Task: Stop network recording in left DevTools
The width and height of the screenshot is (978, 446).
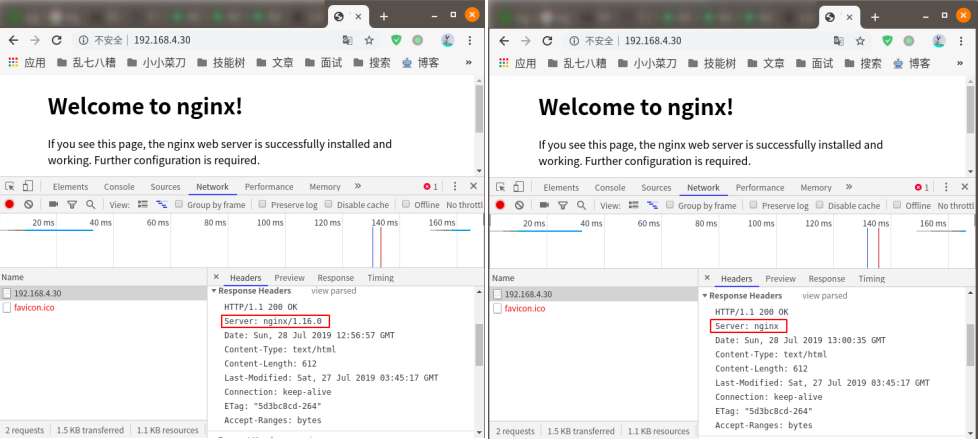Action: (x=9, y=204)
